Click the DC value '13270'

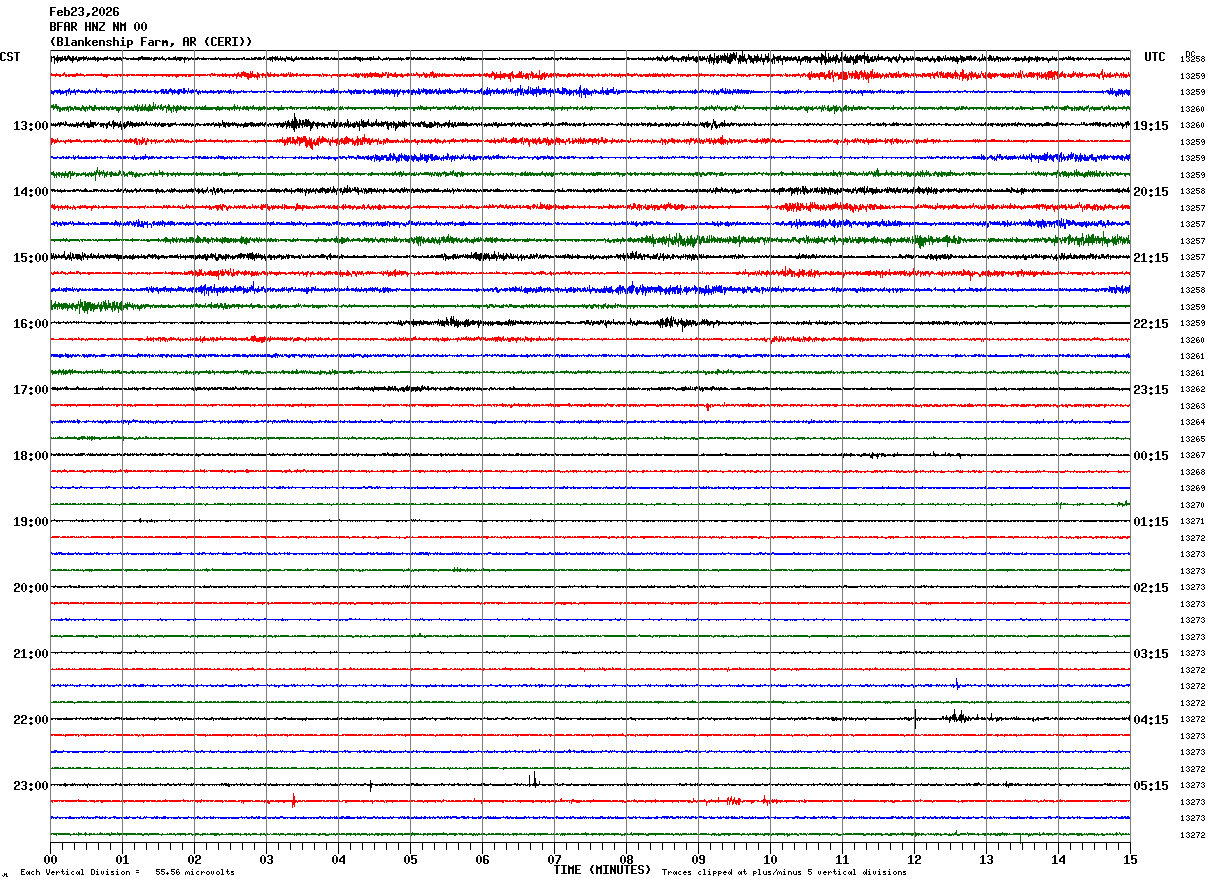pyautogui.click(x=1192, y=506)
